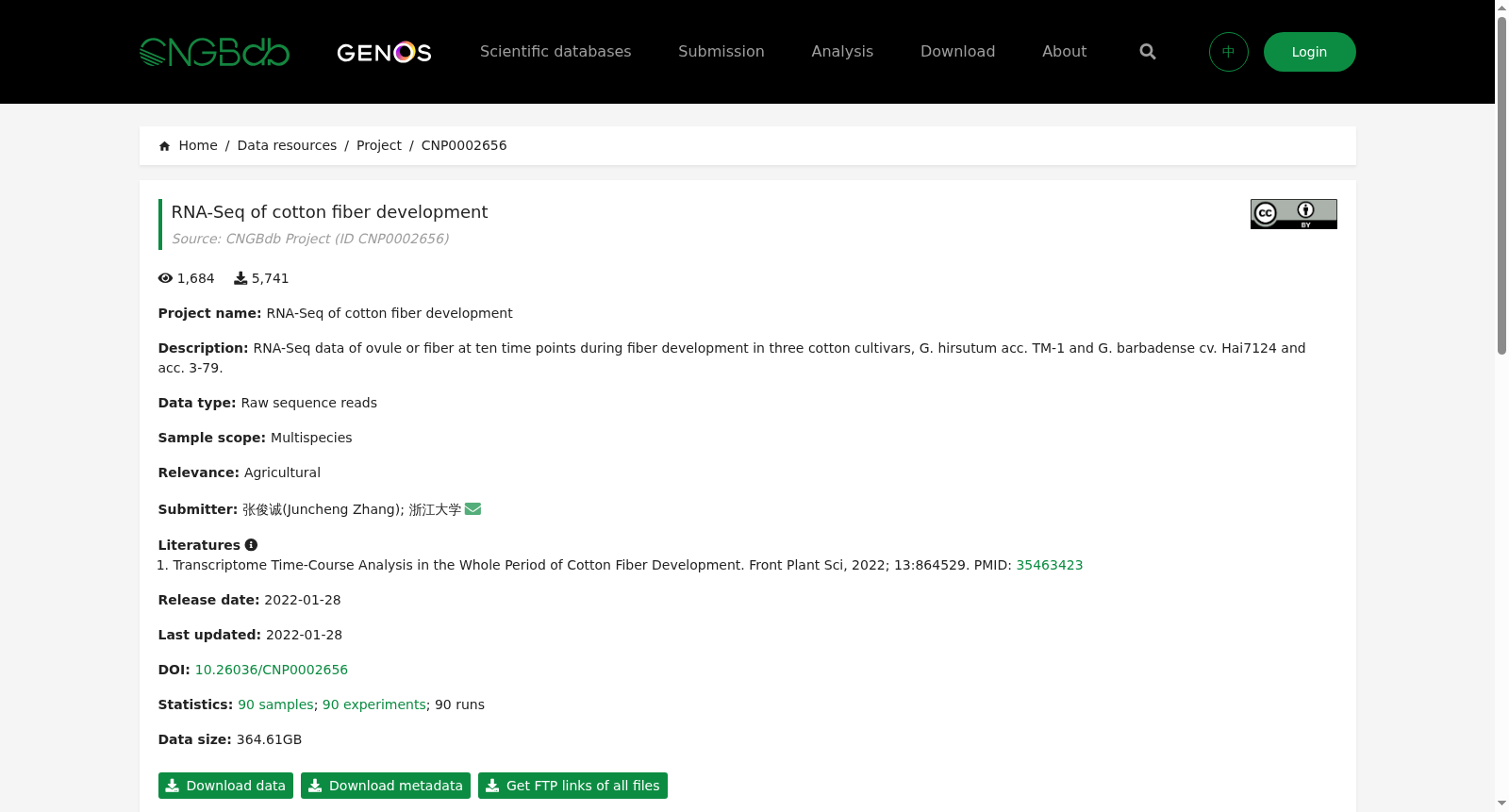
Task: Open the search magnifier icon
Action: tap(1148, 52)
